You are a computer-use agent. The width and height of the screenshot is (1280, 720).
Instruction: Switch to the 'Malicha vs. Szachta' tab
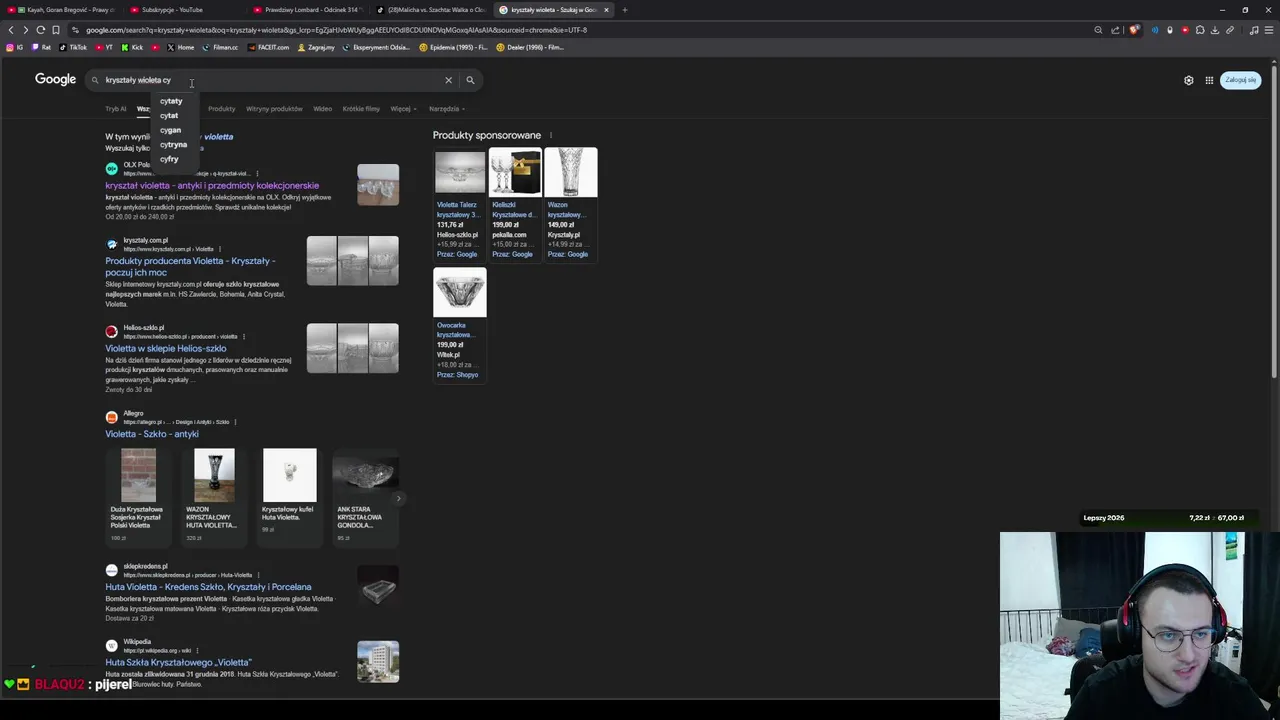(430, 10)
